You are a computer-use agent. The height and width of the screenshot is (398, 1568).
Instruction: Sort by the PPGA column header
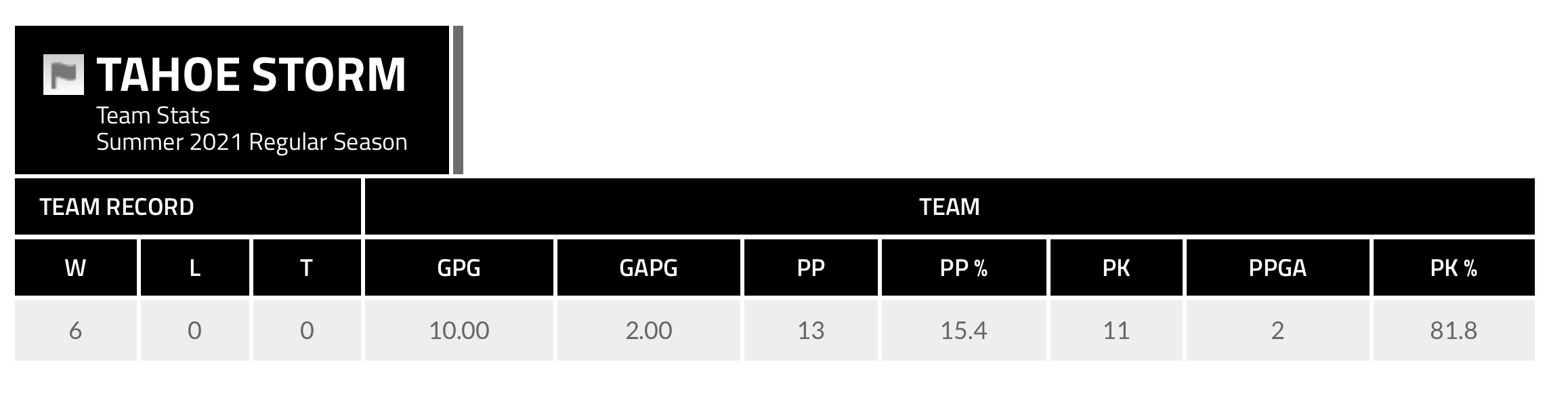click(1277, 268)
